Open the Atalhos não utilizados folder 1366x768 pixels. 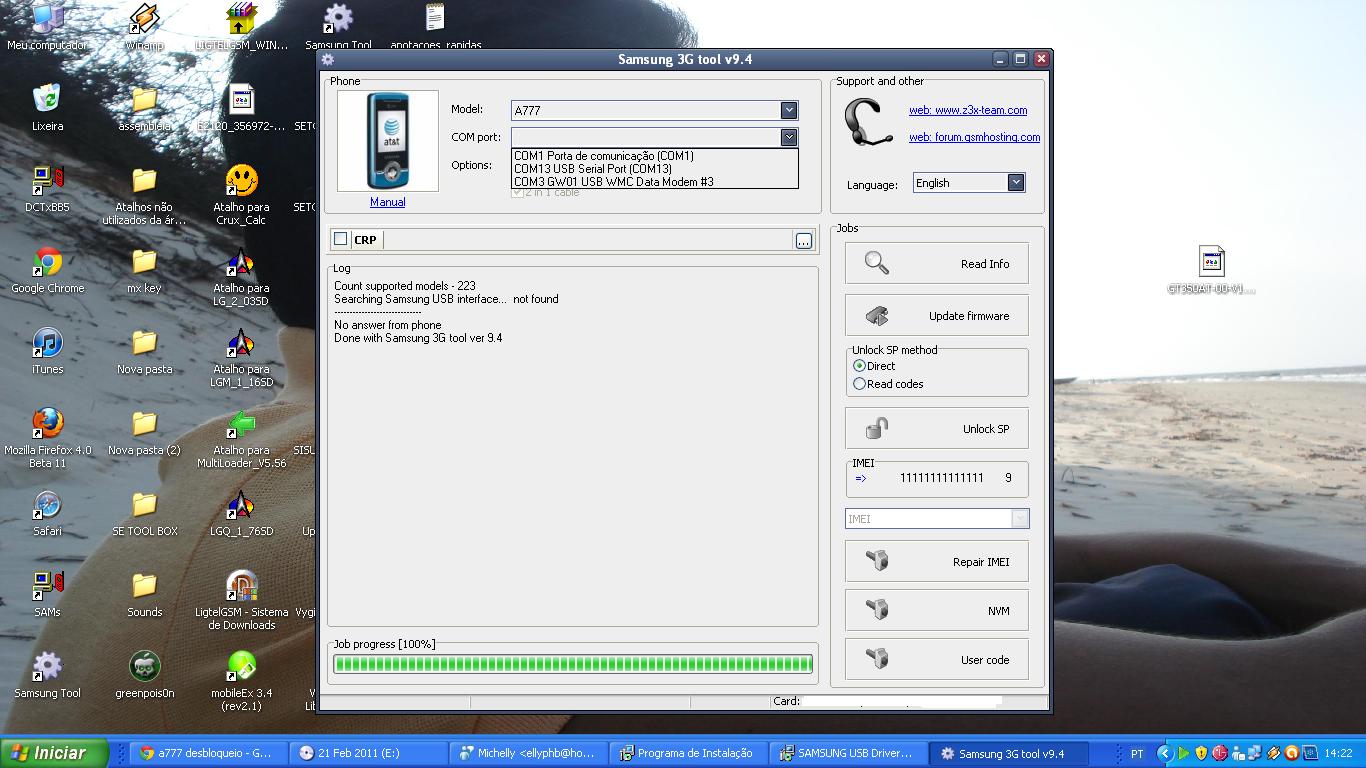tap(144, 194)
